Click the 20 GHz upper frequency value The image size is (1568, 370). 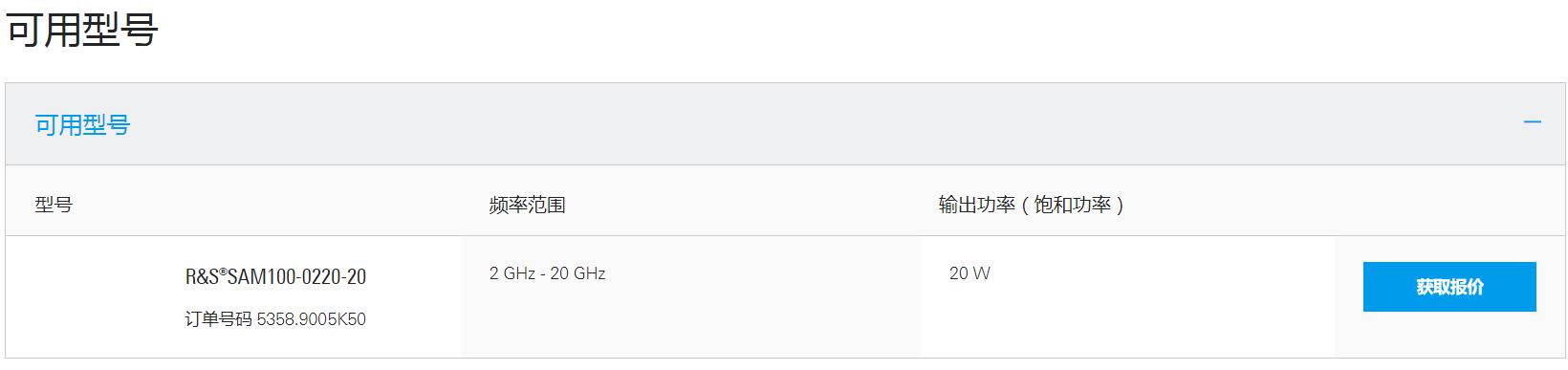pos(577,273)
